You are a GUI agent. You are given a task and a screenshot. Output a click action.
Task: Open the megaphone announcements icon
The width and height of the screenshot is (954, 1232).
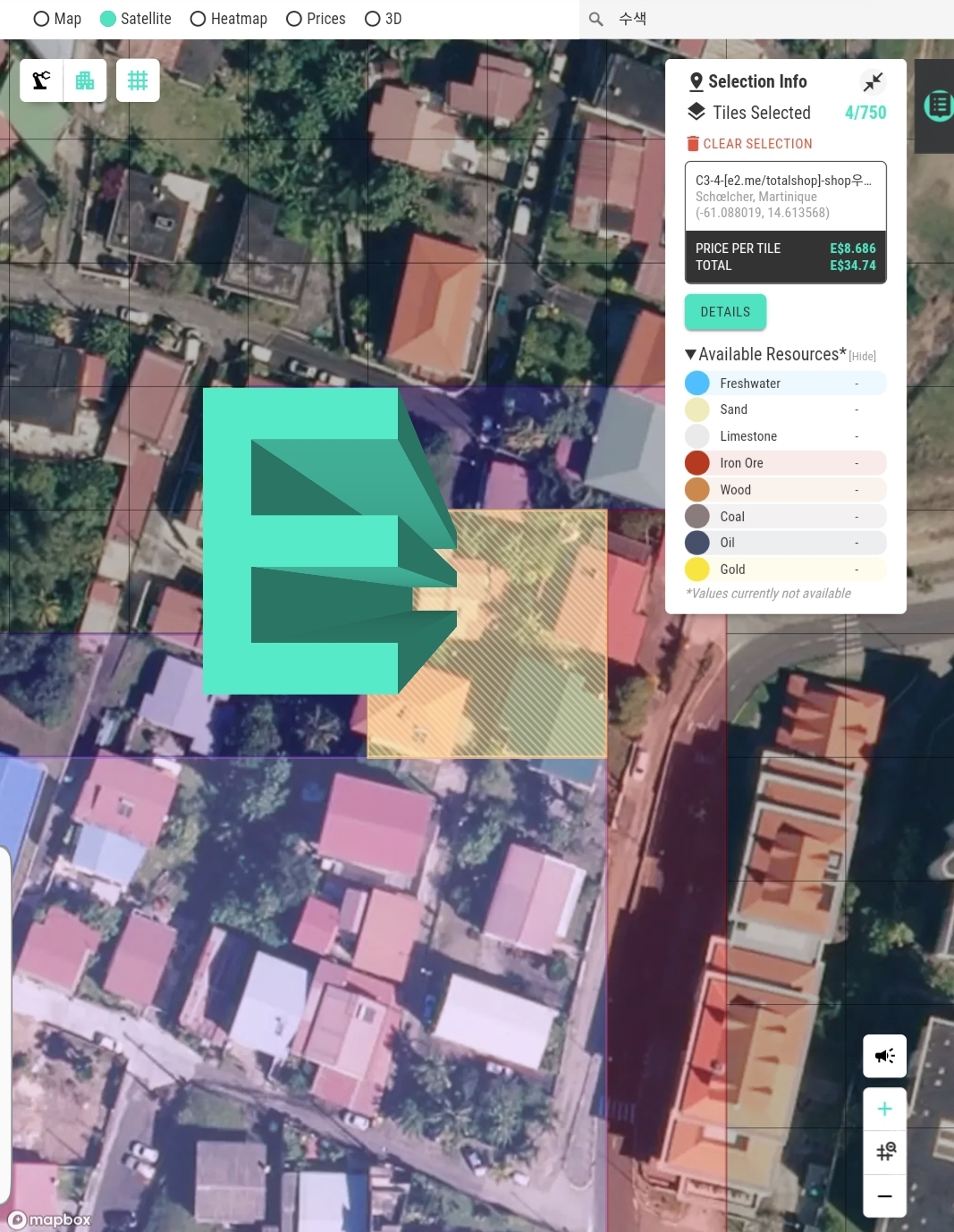[x=885, y=1056]
